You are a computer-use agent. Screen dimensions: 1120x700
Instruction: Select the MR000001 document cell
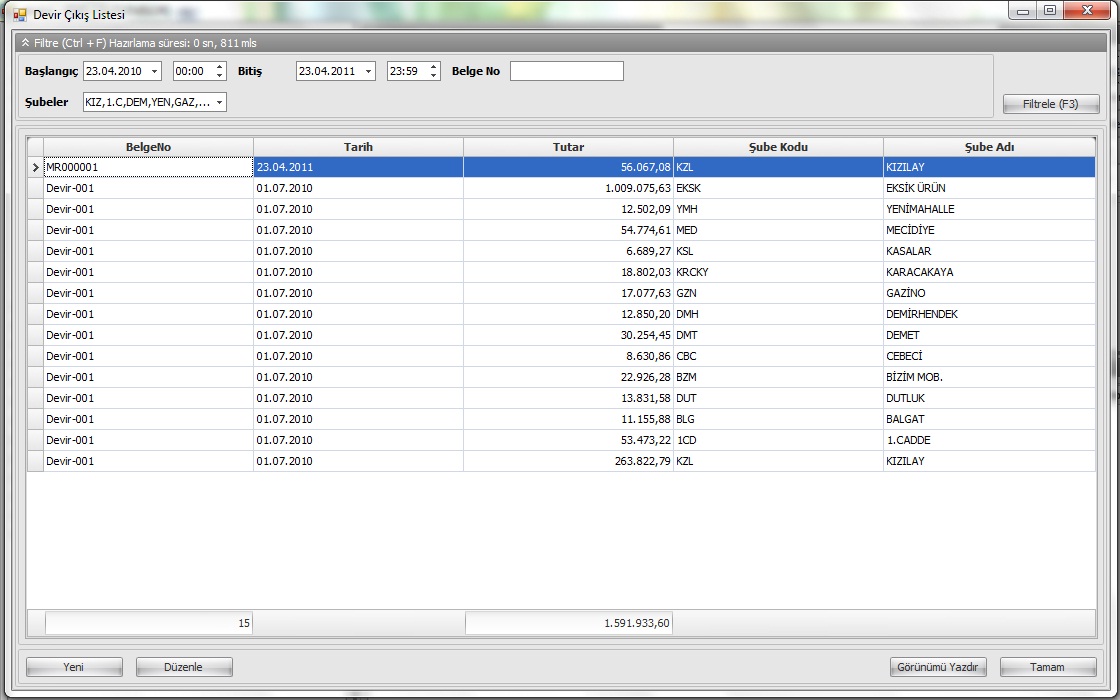click(149, 167)
